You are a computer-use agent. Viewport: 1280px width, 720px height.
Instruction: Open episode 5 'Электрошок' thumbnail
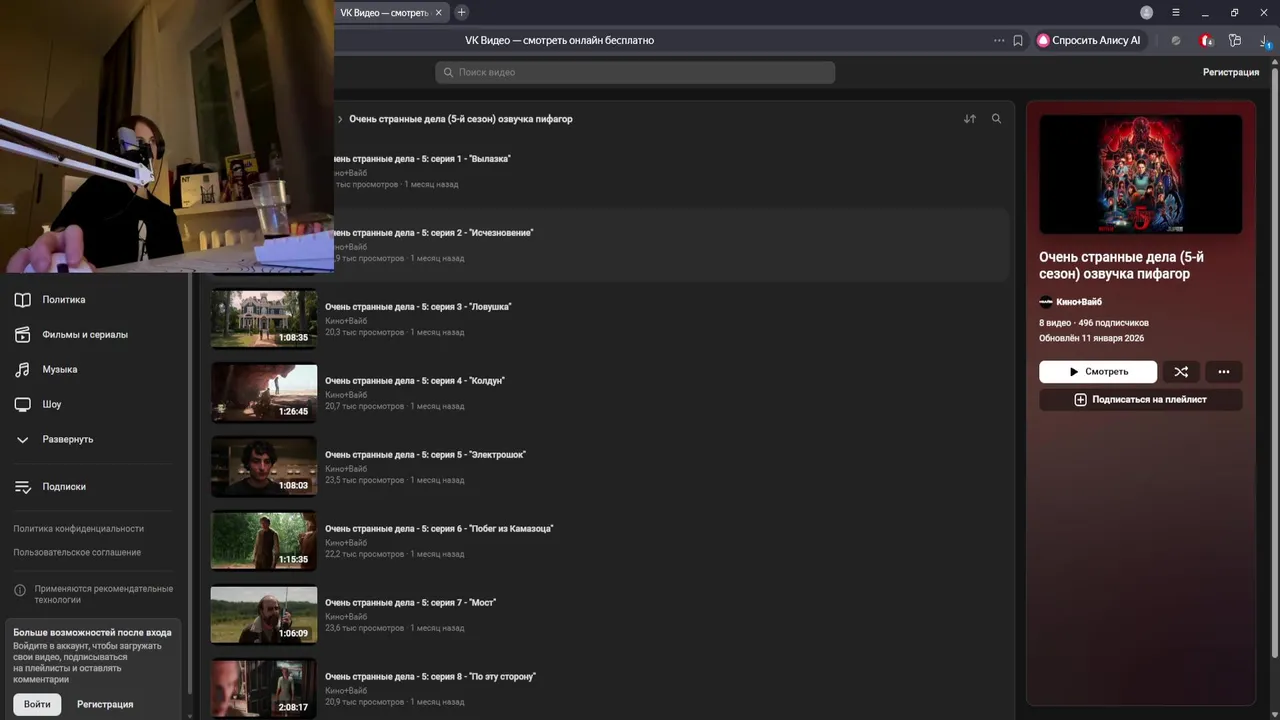pos(264,466)
